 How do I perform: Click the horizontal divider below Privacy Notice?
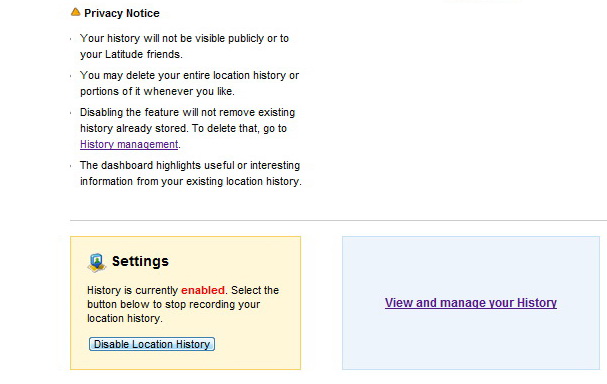338,220
